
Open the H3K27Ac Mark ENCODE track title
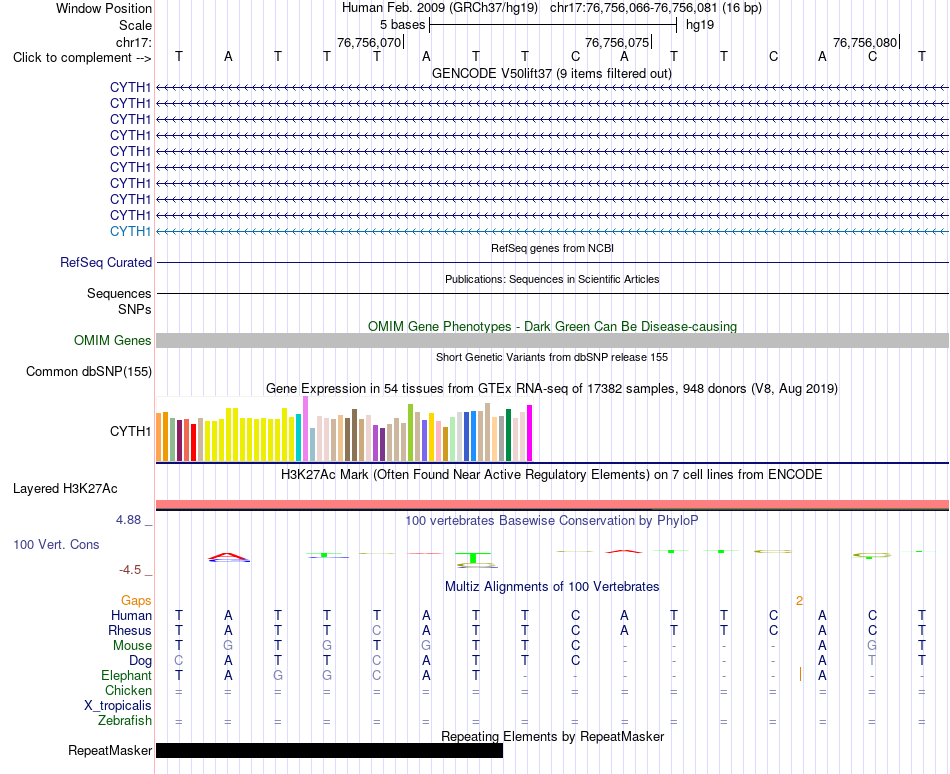(552, 474)
